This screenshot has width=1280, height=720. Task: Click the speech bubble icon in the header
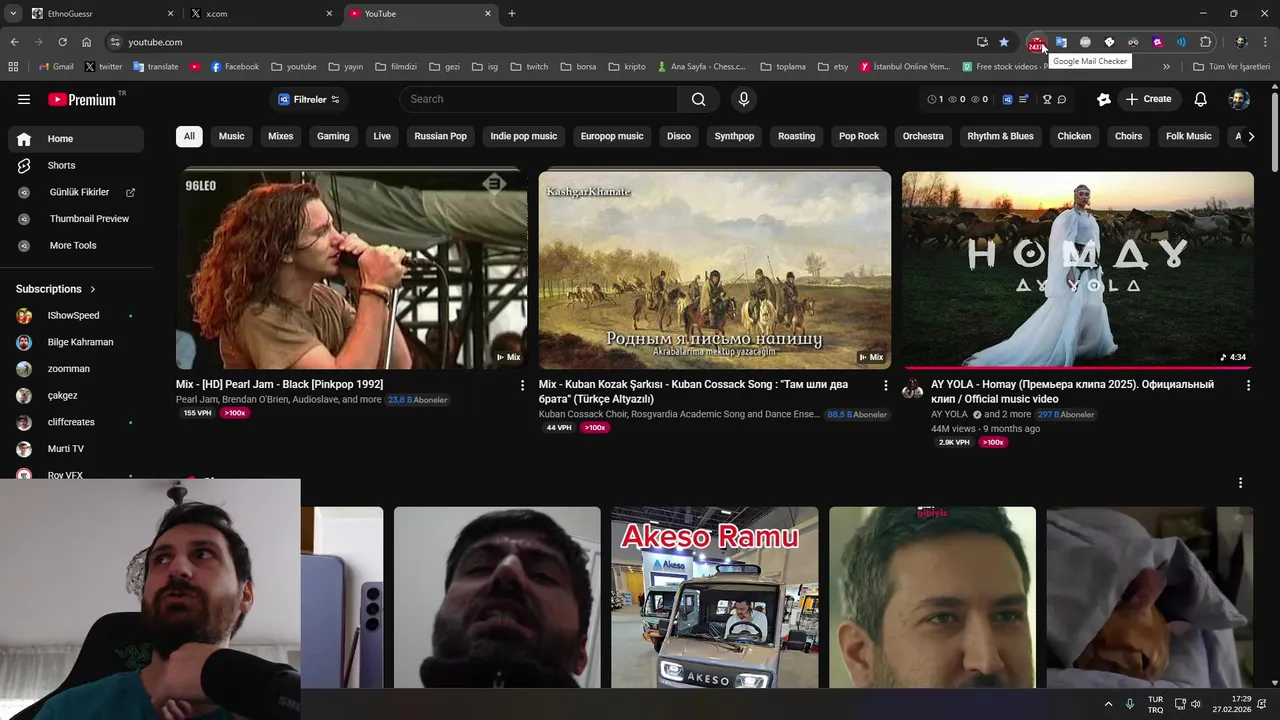(x=1062, y=99)
